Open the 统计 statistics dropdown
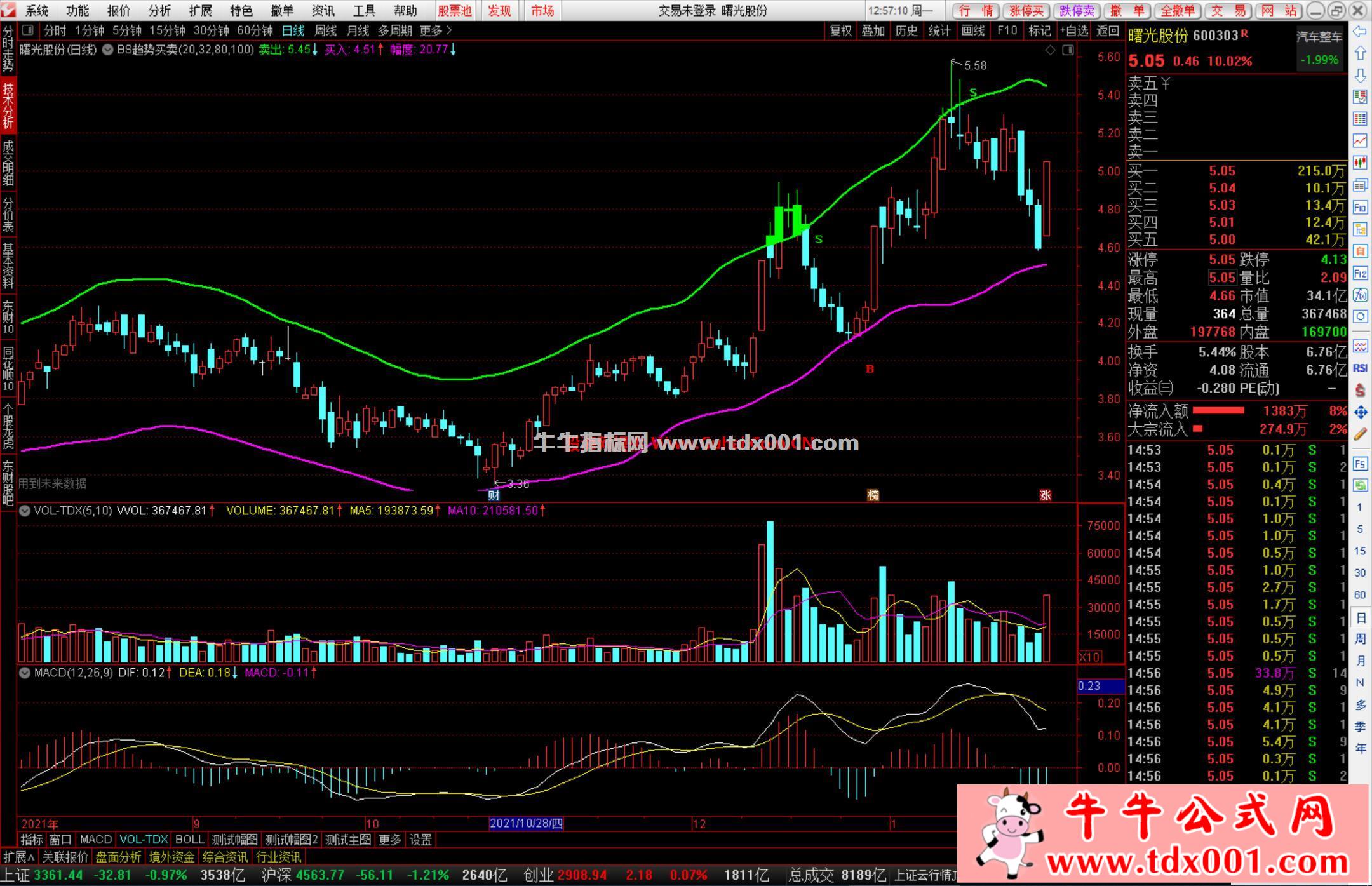Image resolution: width=1372 pixels, height=886 pixels. [939, 30]
